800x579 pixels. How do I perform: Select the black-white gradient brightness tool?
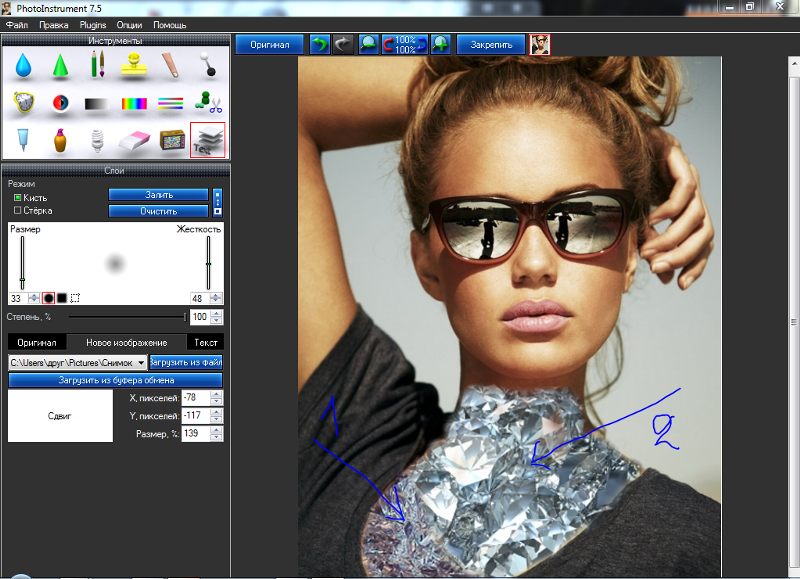click(96, 104)
